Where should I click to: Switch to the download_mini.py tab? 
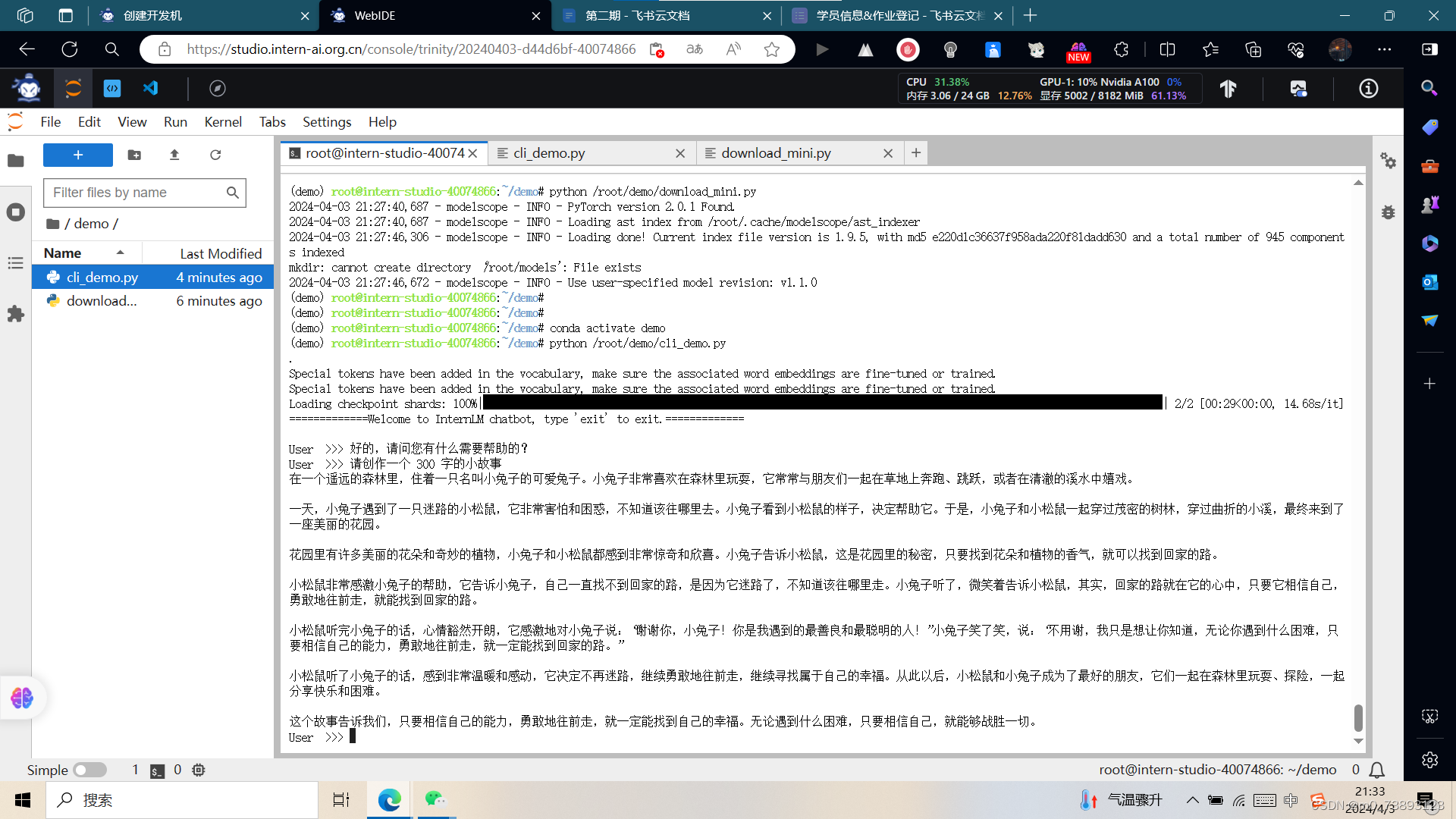(x=777, y=152)
